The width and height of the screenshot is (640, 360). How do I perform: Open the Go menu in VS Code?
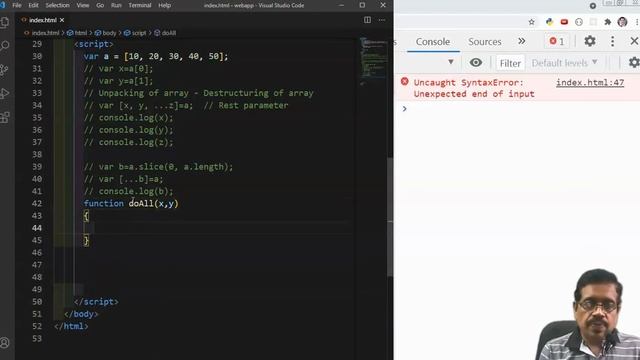pyautogui.click(x=100, y=5)
